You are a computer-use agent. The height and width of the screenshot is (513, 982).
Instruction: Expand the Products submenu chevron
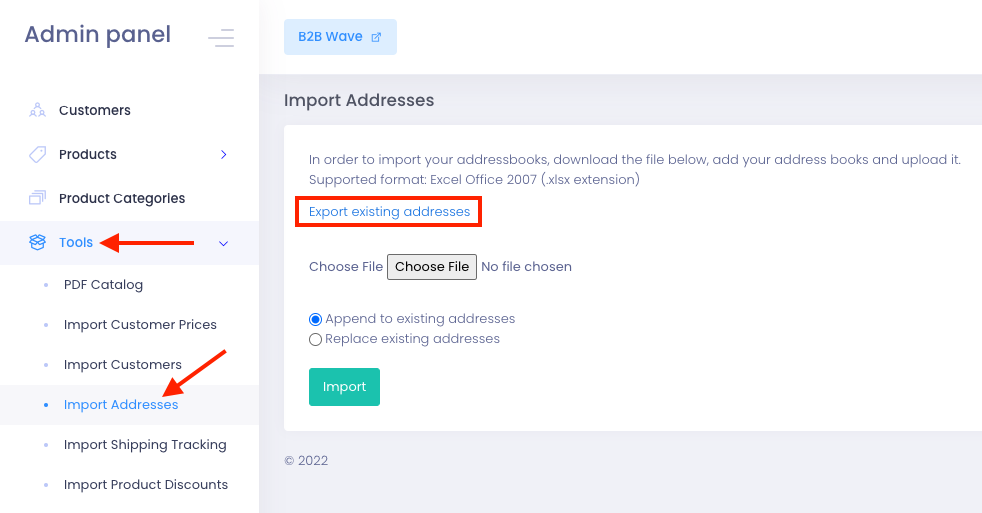coord(224,155)
